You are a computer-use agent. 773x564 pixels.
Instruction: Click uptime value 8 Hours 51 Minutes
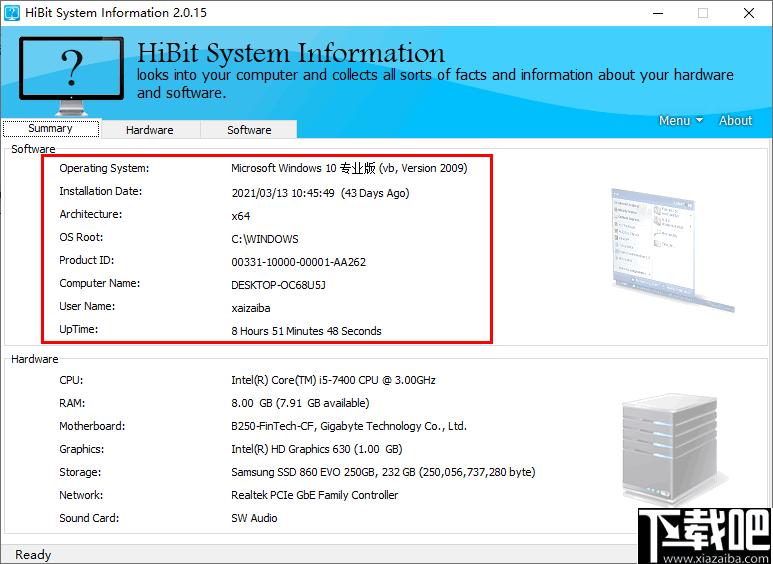coord(306,331)
